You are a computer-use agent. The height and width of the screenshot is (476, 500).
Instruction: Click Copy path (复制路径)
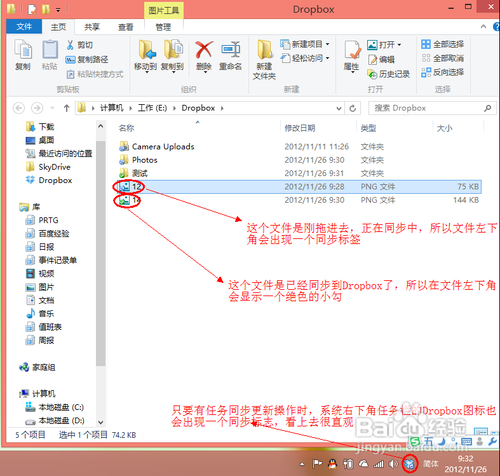(x=87, y=59)
